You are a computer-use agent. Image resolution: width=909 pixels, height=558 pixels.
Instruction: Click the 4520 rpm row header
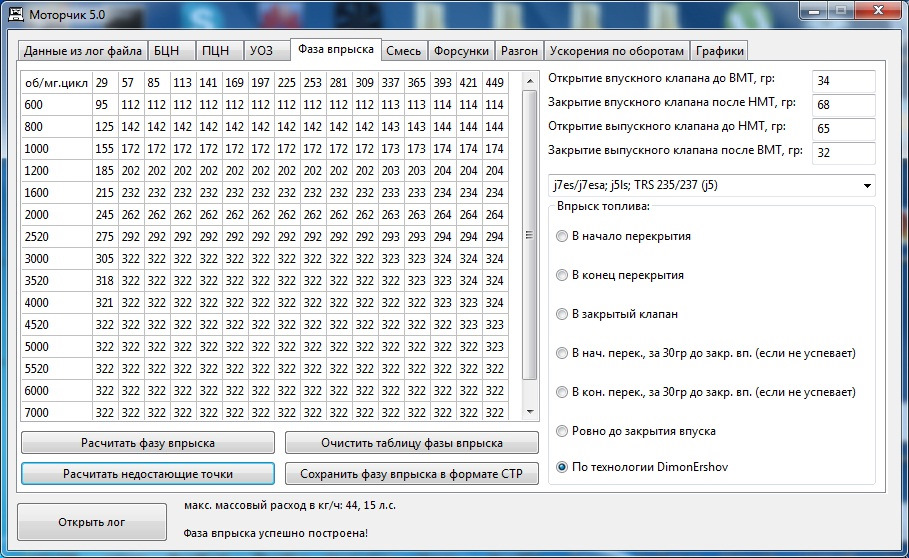[x=57, y=325]
